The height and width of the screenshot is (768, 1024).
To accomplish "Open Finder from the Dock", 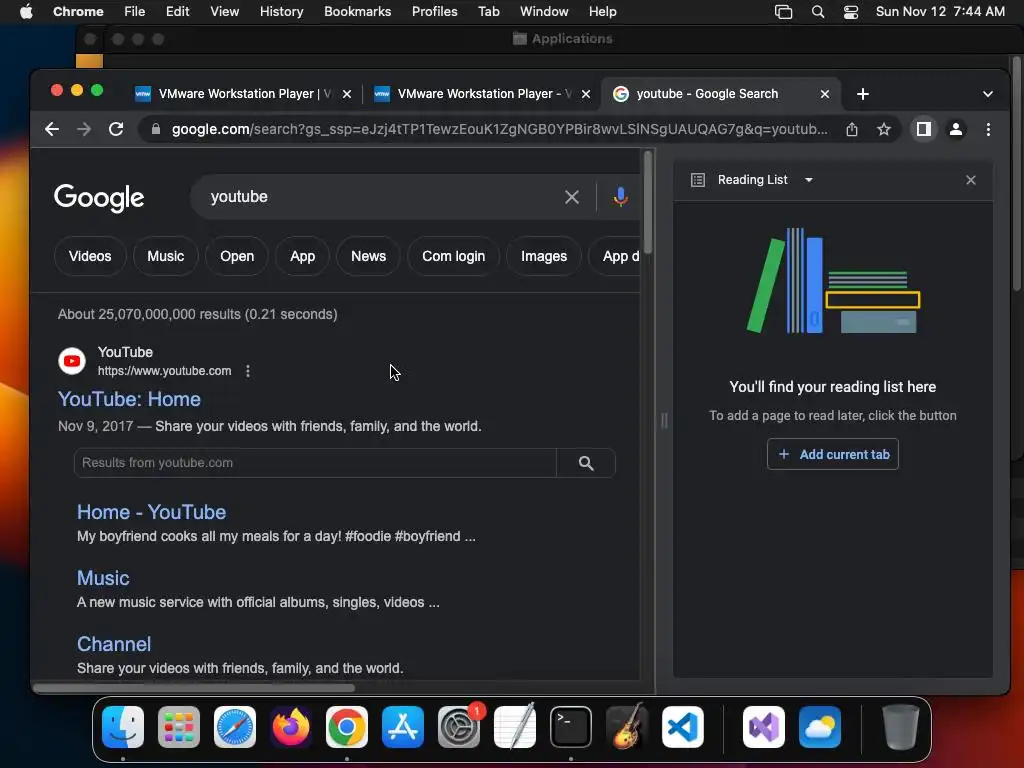I will [123, 727].
